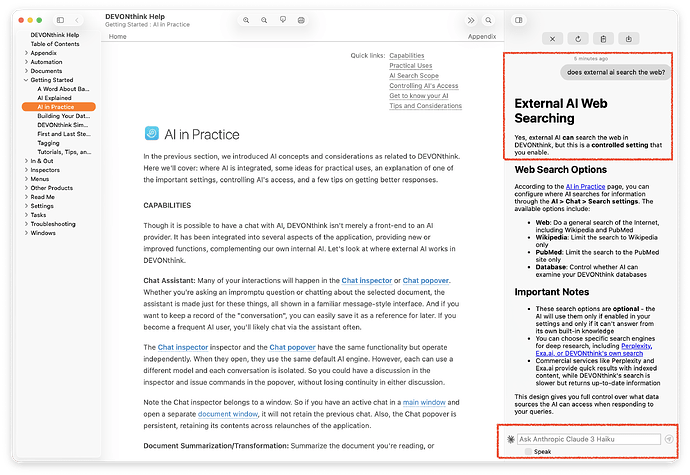Toggle the left sidebar icon in title bar

tap(60, 20)
